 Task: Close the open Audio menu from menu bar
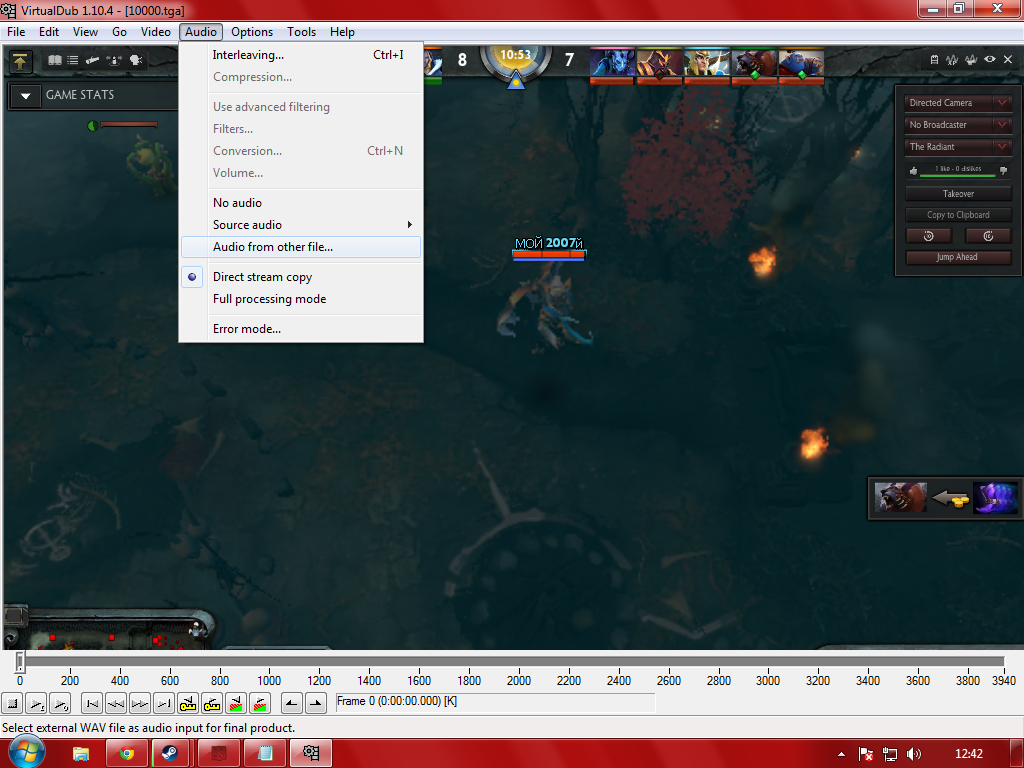[200, 32]
